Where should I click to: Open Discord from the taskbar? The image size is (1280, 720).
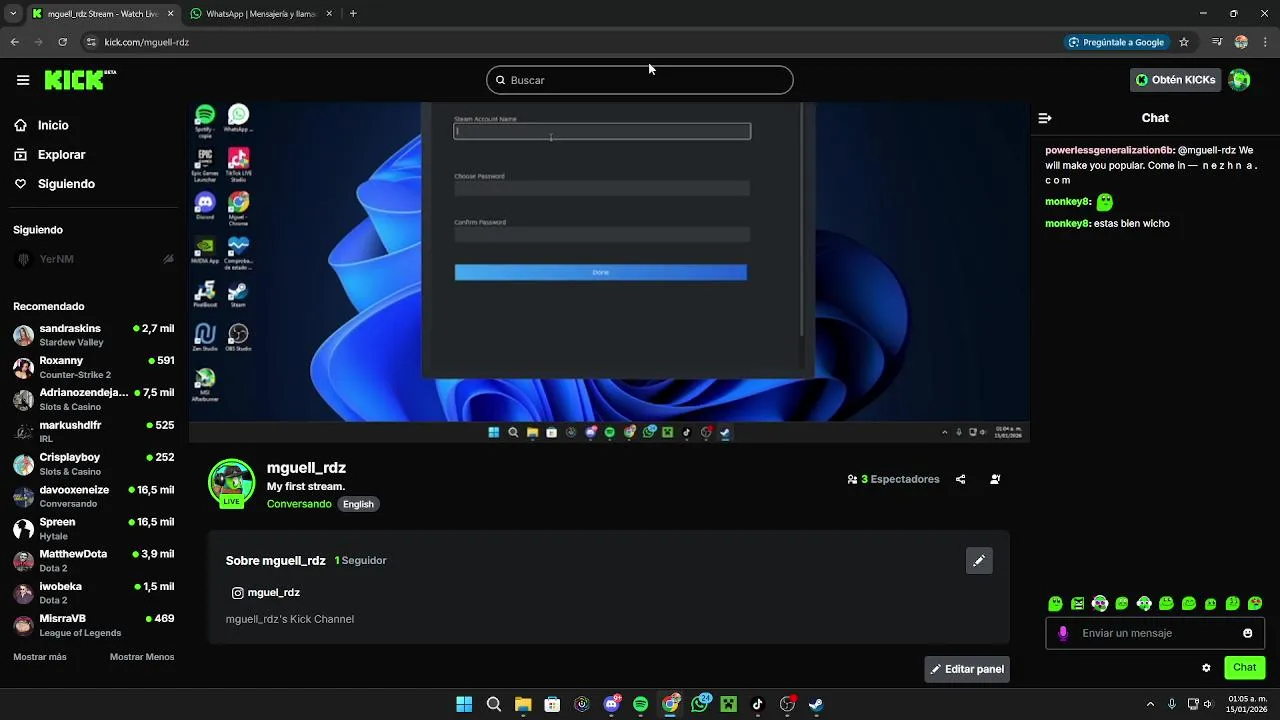(611, 704)
